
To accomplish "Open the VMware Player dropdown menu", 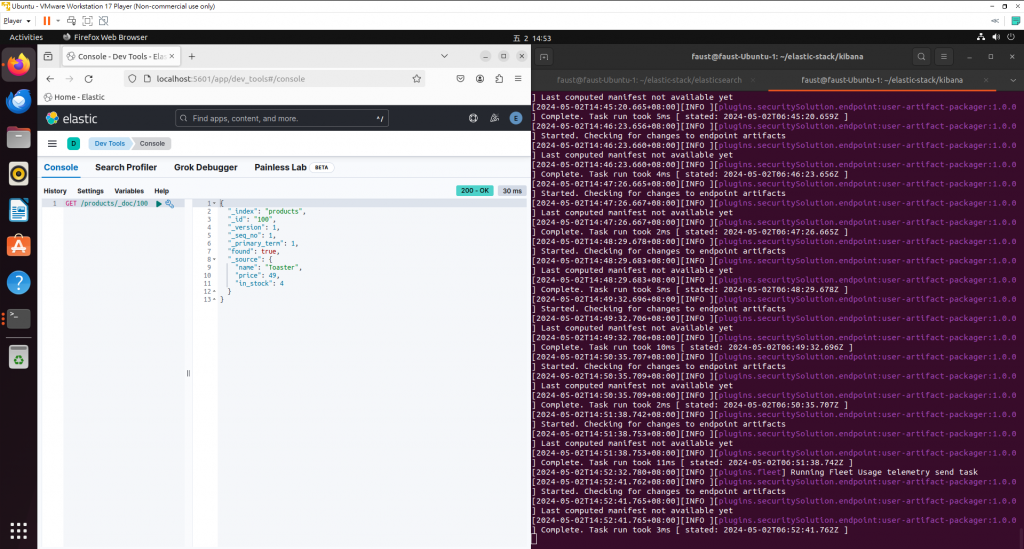I will tap(17, 21).
